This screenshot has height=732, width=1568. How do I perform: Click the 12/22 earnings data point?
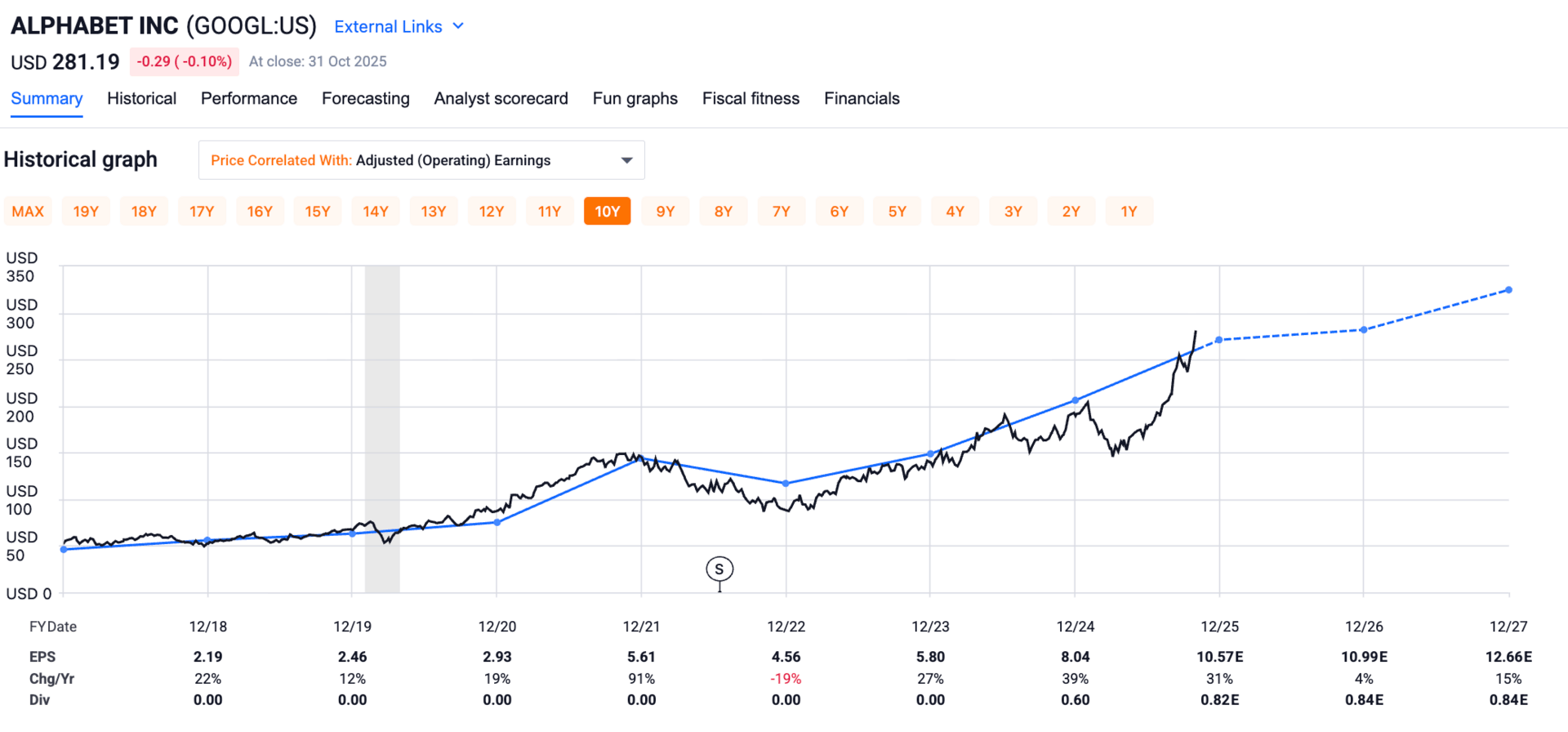786,484
